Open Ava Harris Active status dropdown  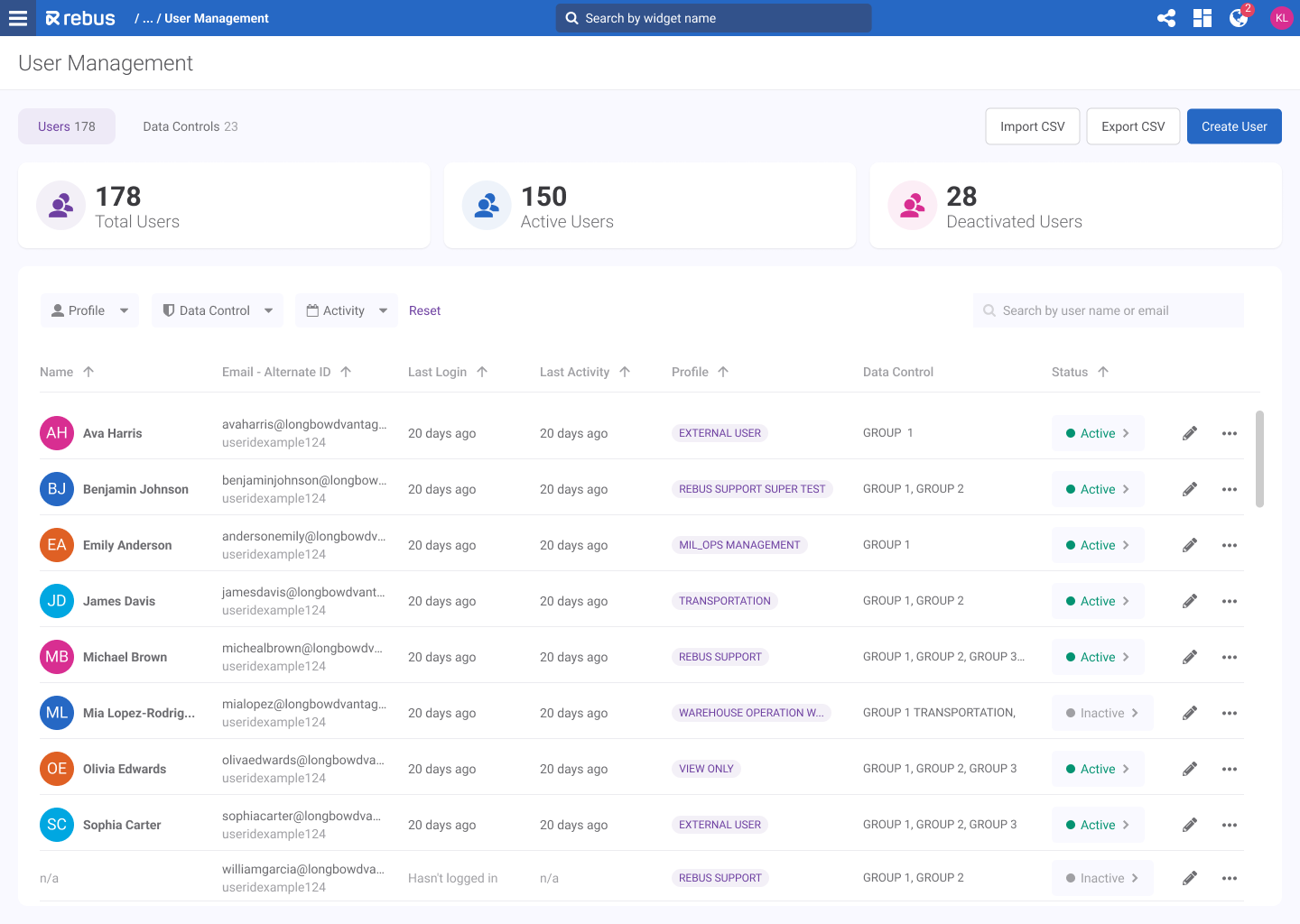[1098, 433]
